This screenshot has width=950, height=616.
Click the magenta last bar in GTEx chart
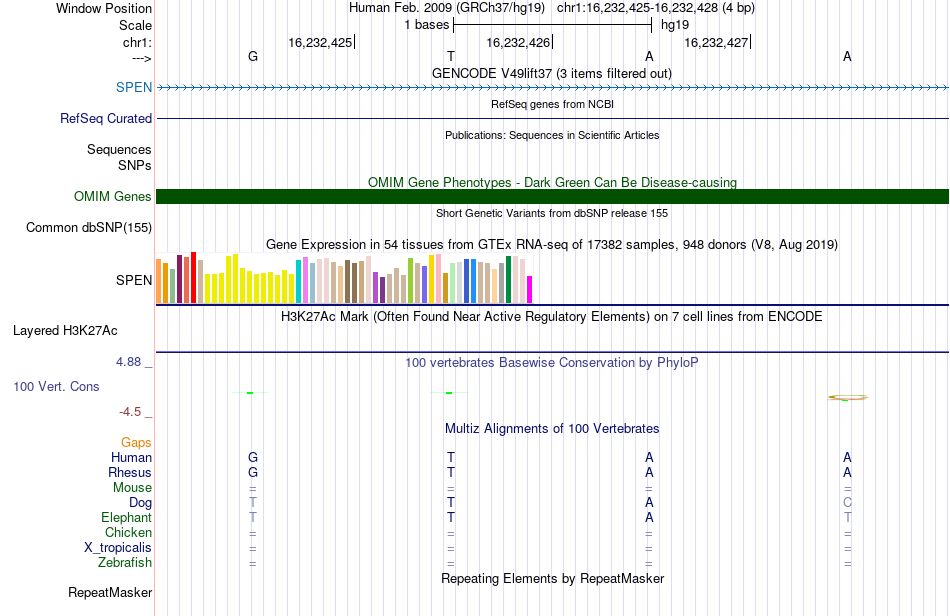[x=530, y=290]
